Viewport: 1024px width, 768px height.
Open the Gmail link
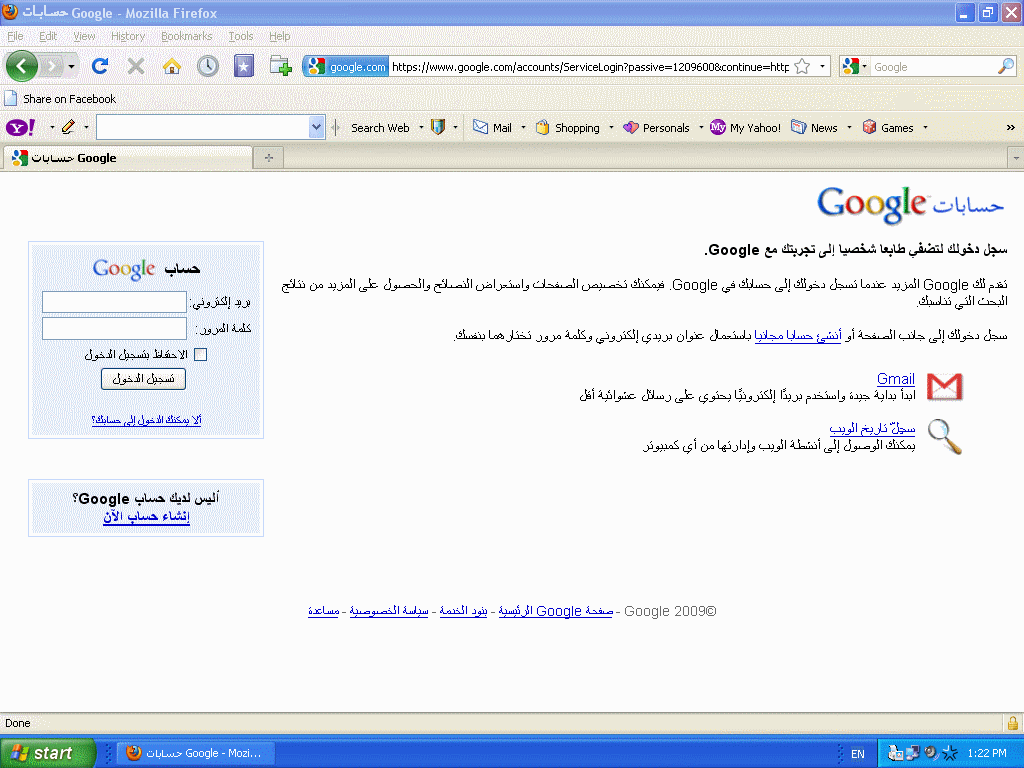pos(895,379)
